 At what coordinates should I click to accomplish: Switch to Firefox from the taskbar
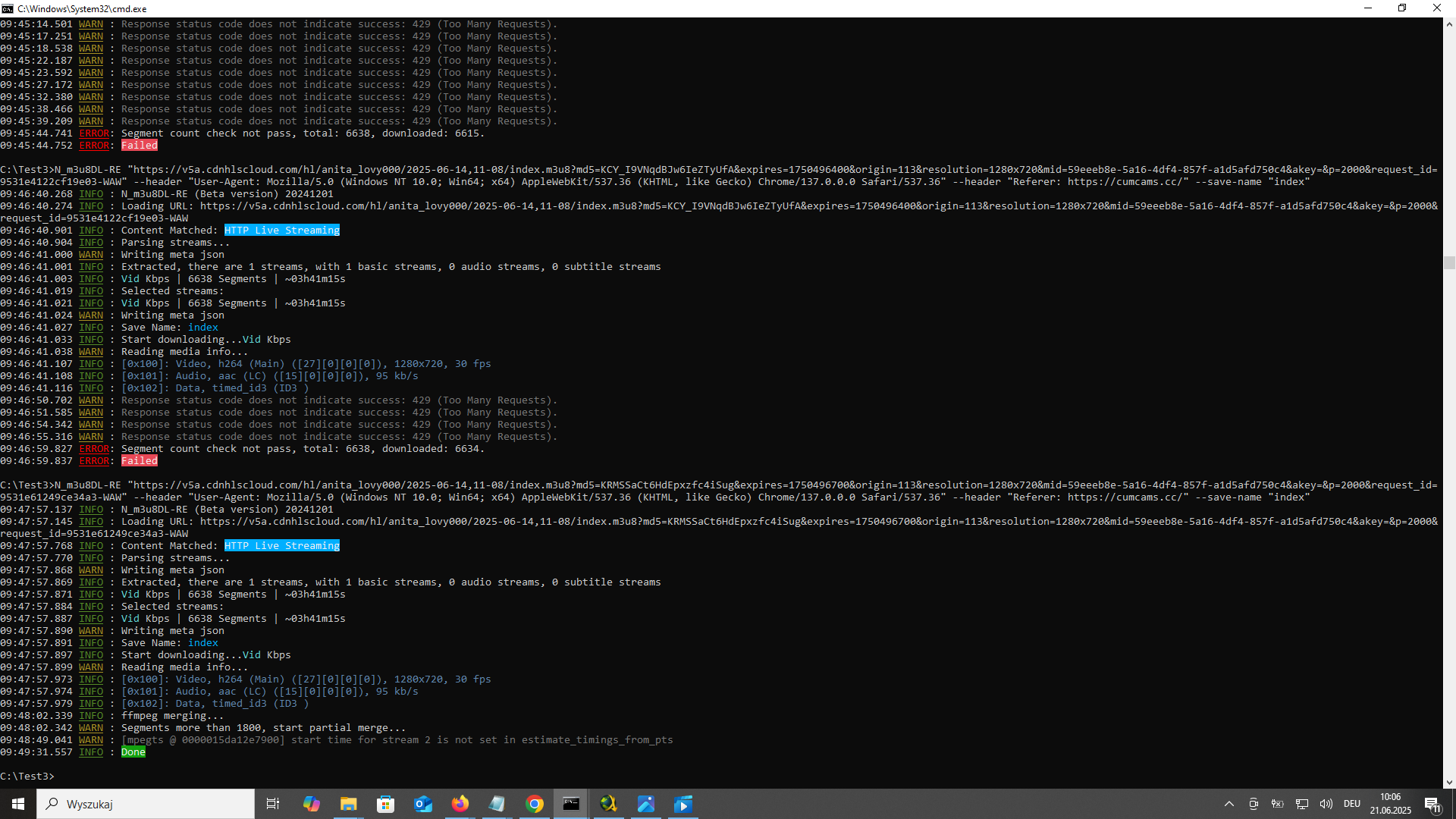[x=460, y=804]
